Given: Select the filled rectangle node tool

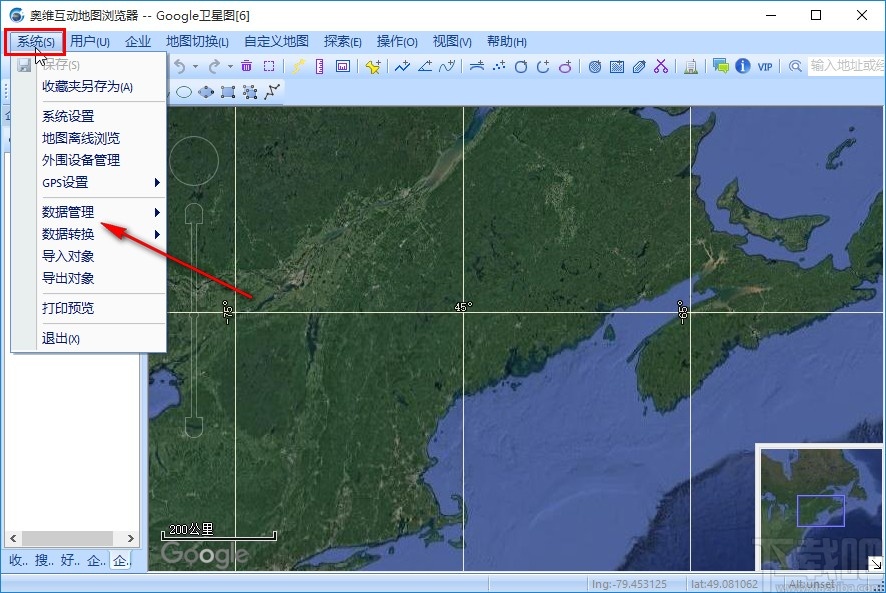Looking at the screenshot, I should 228,92.
